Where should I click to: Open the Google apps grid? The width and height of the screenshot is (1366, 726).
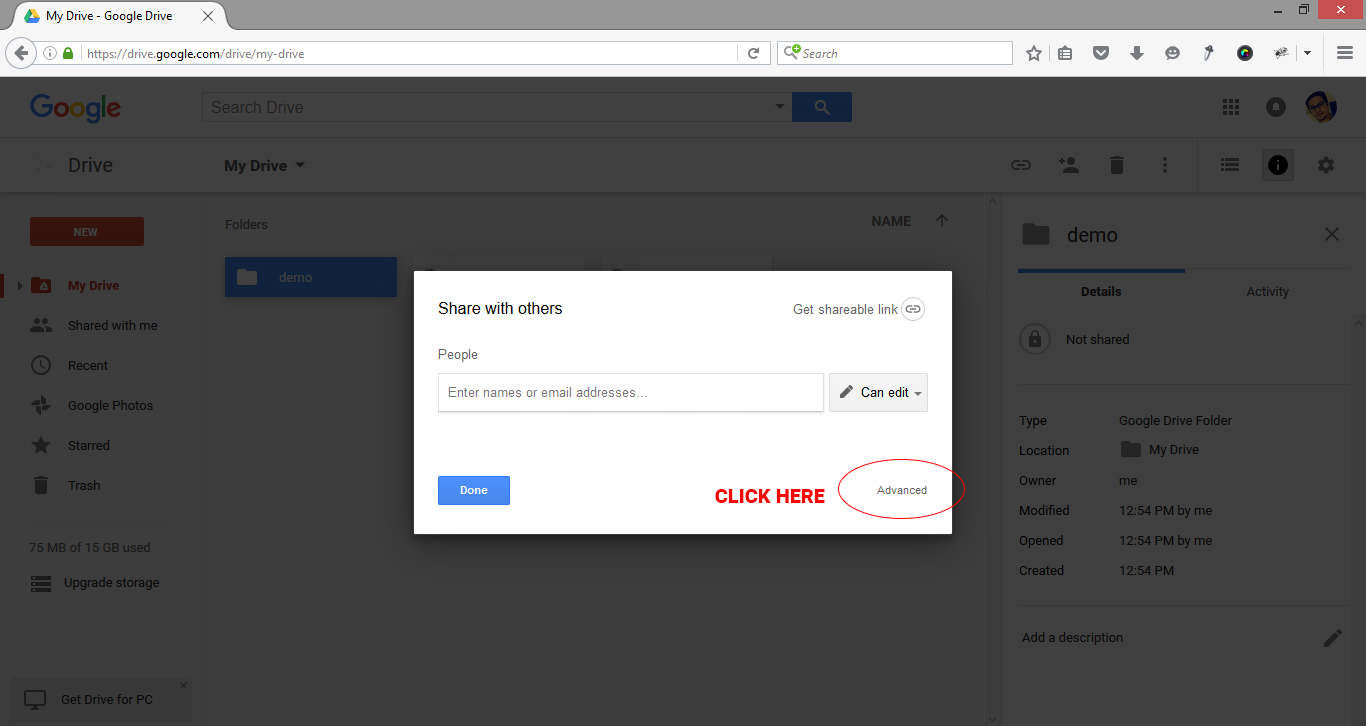(x=1230, y=106)
